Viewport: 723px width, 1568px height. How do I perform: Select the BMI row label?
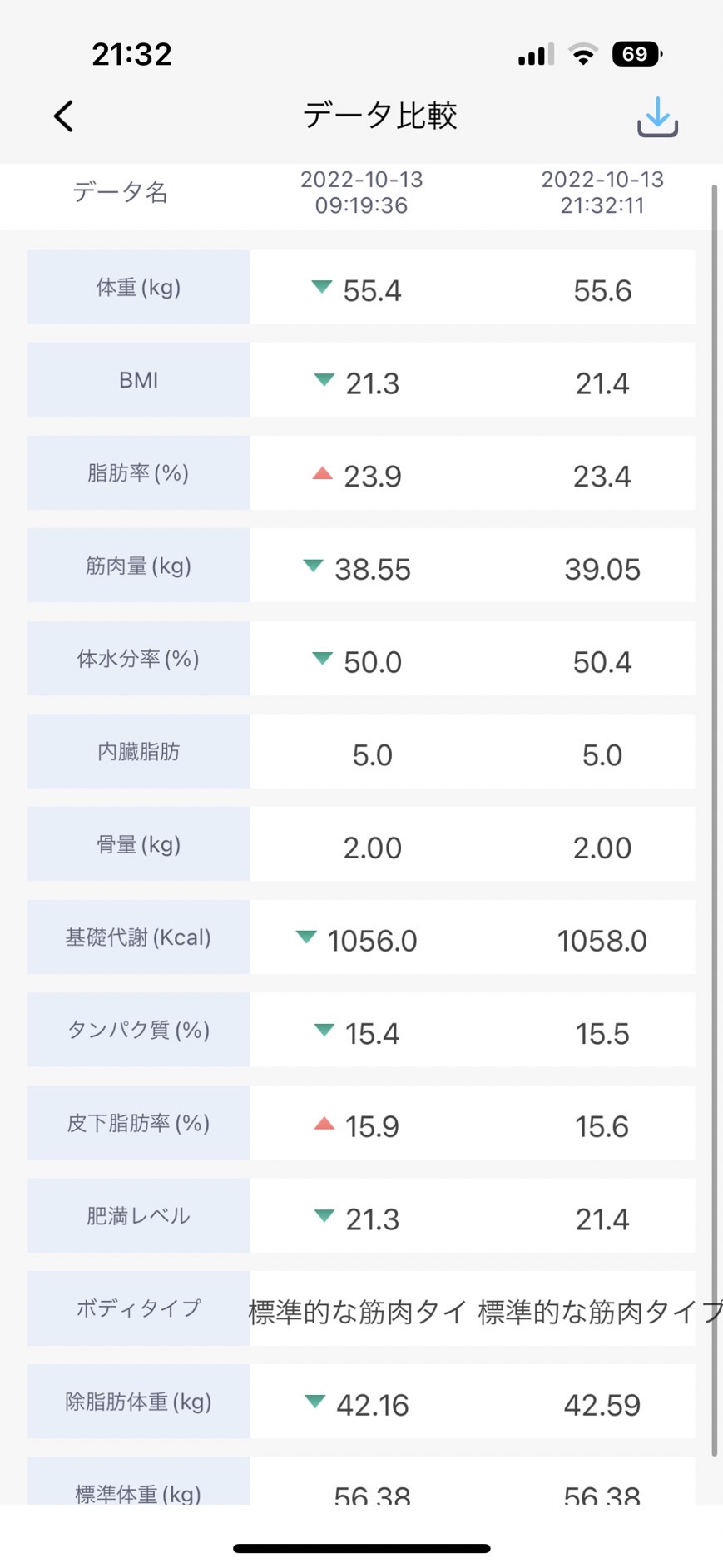139,380
